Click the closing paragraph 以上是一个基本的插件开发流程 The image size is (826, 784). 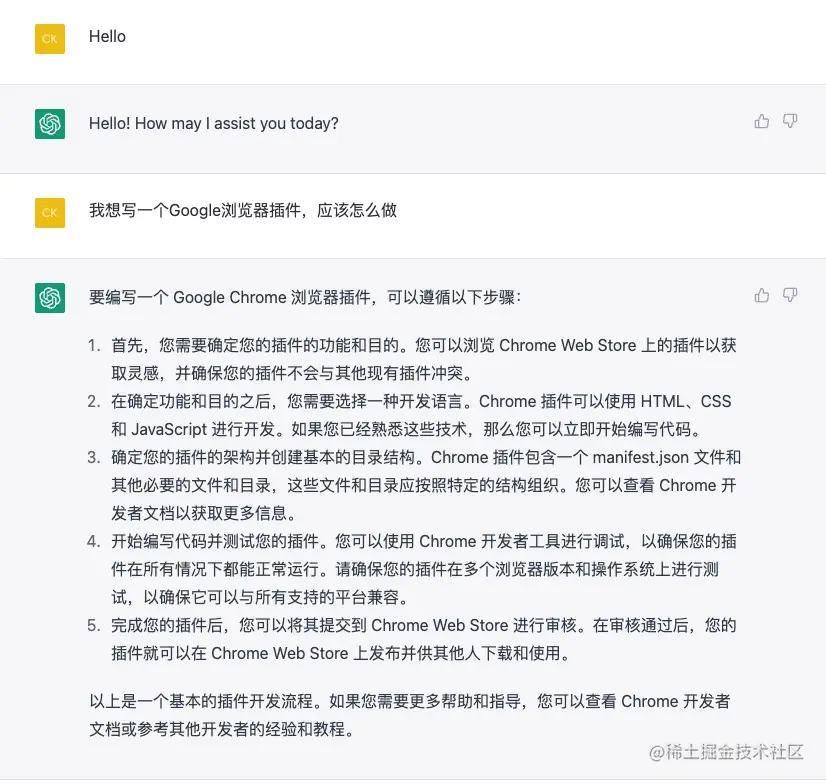[x=410, y=715]
